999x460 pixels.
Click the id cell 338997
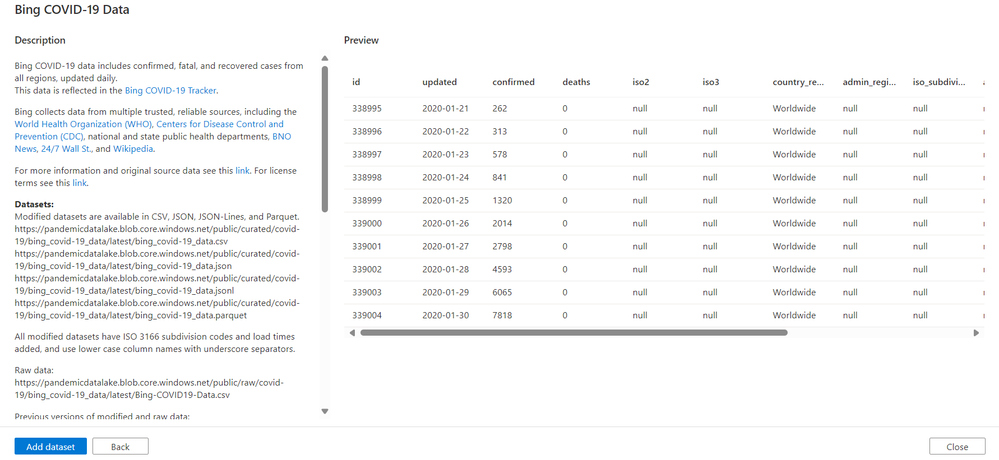(x=367, y=154)
